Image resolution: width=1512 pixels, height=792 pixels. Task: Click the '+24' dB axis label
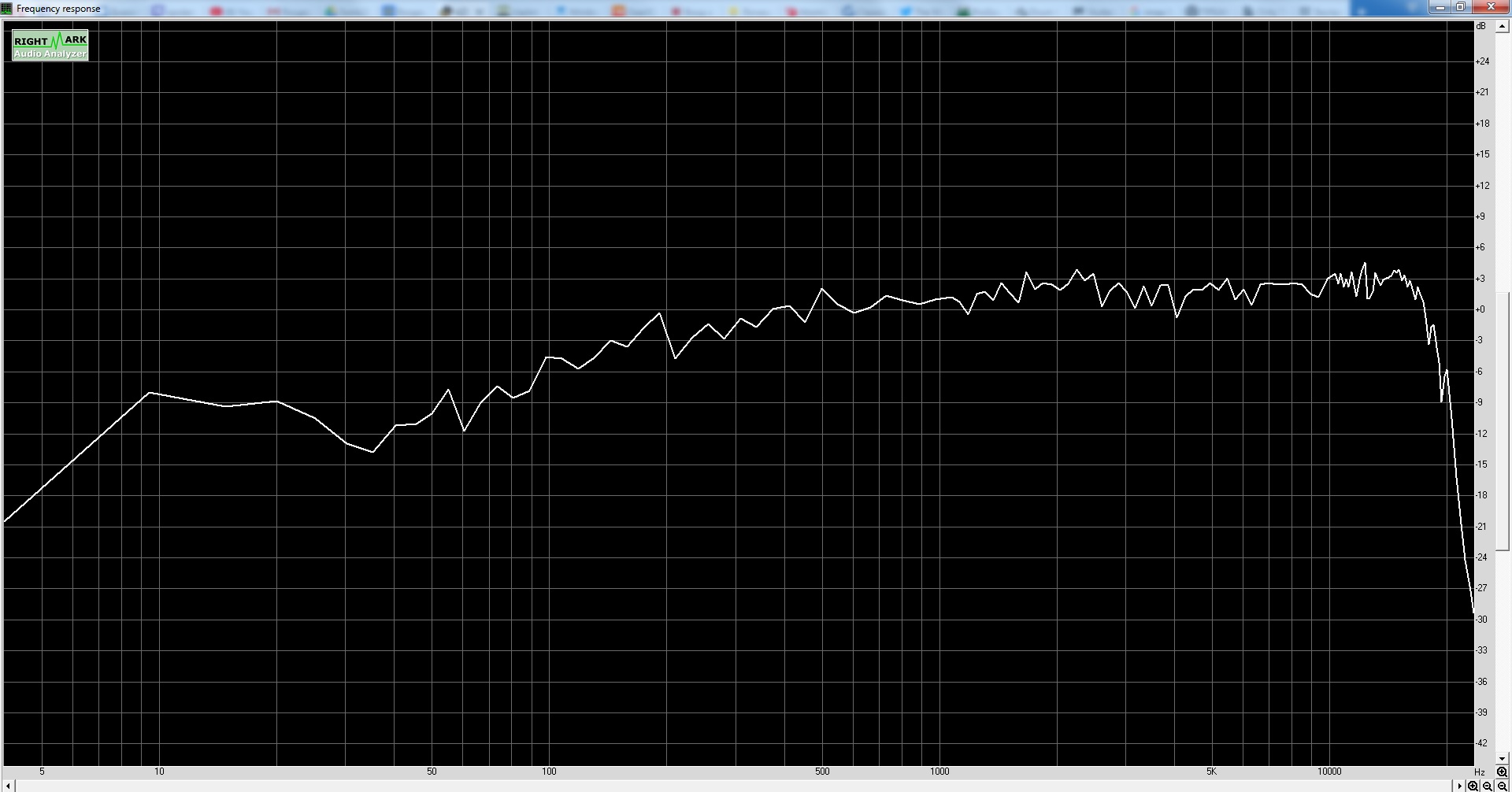tap(1481, 61)
